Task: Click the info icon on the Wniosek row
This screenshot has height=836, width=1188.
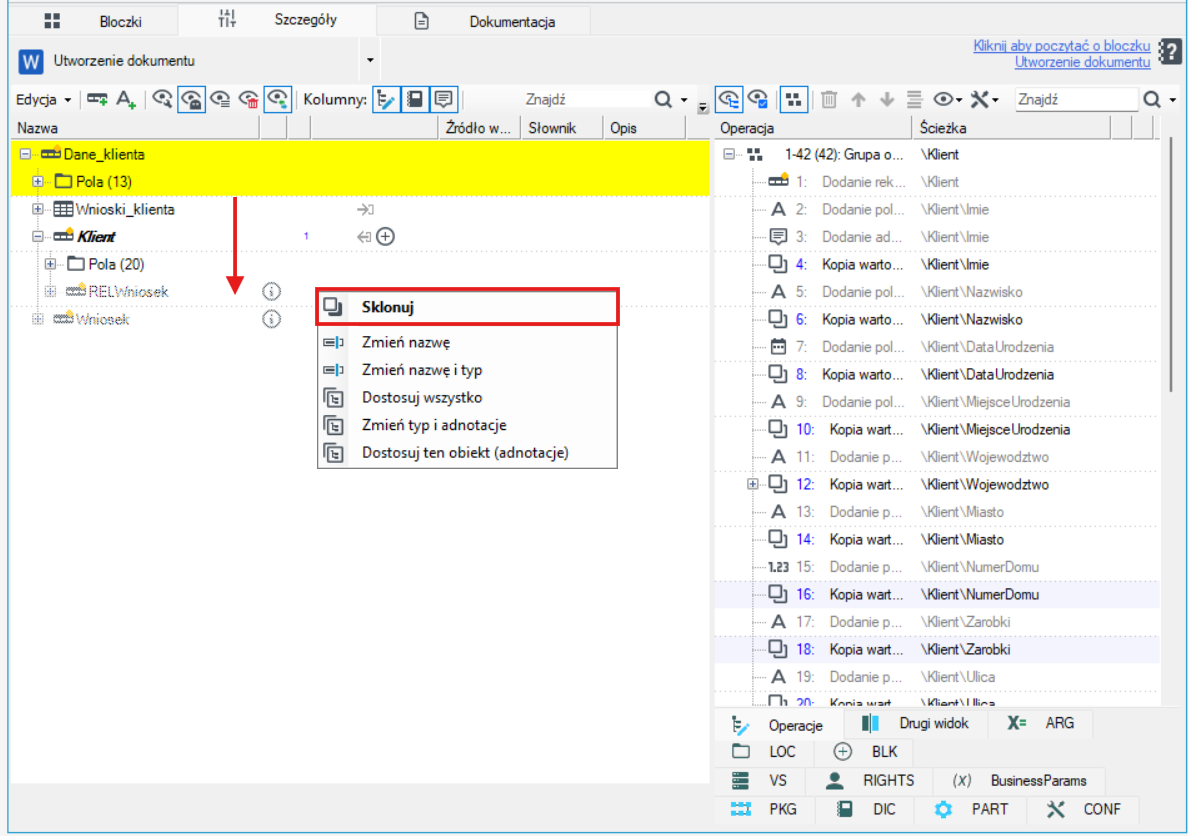Action: tap(271, 319)
